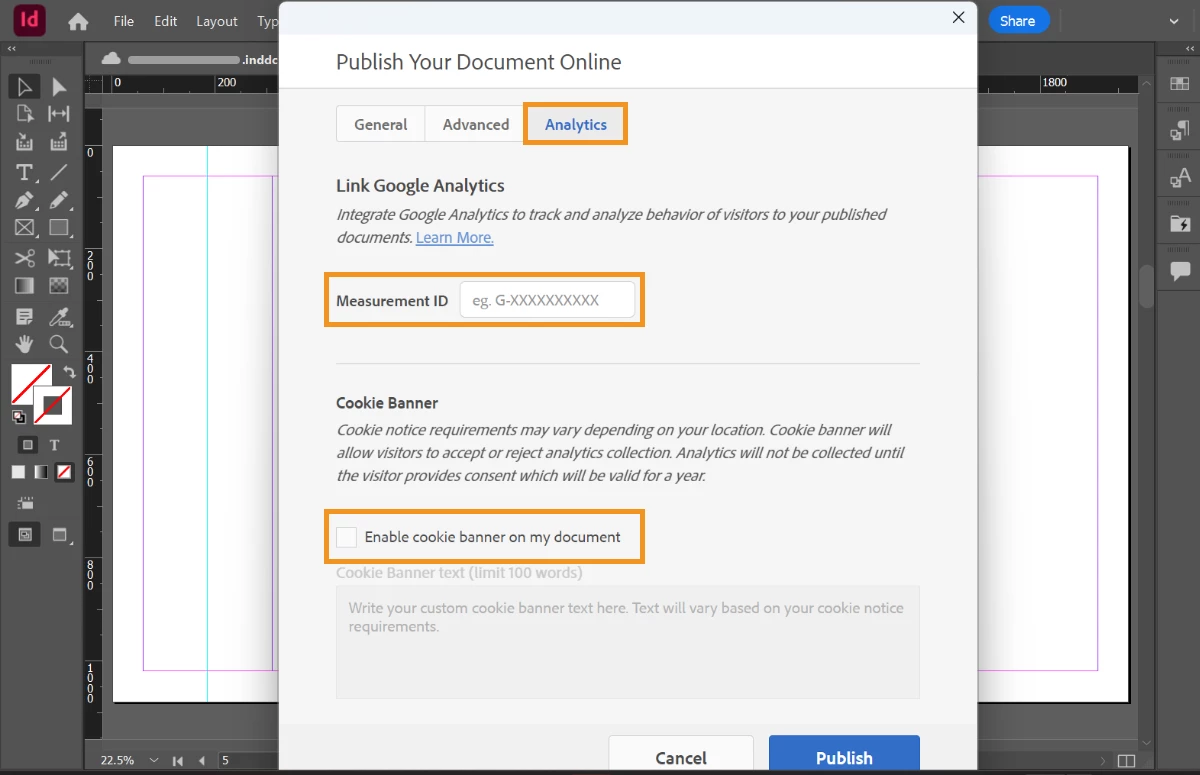This screenshot has width=1200, height=775.
Task: Select the Content Collector tool
Action: click(25, 142)
